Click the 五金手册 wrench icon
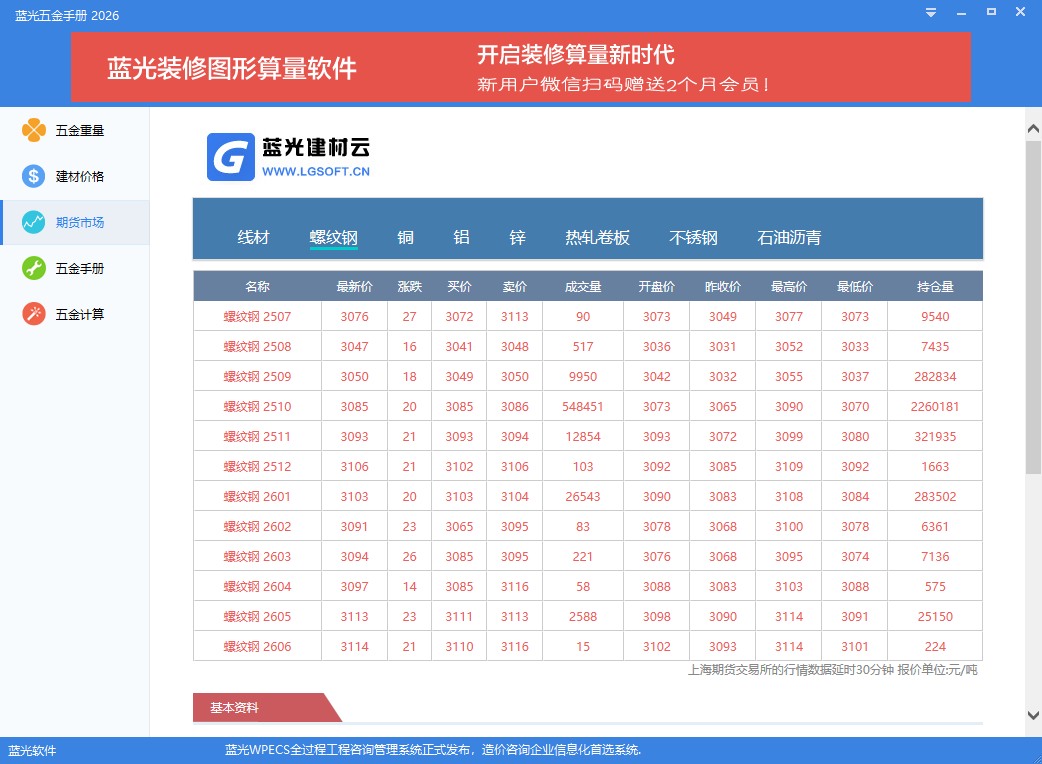The image size is (1042, 764). click(34, 268)
